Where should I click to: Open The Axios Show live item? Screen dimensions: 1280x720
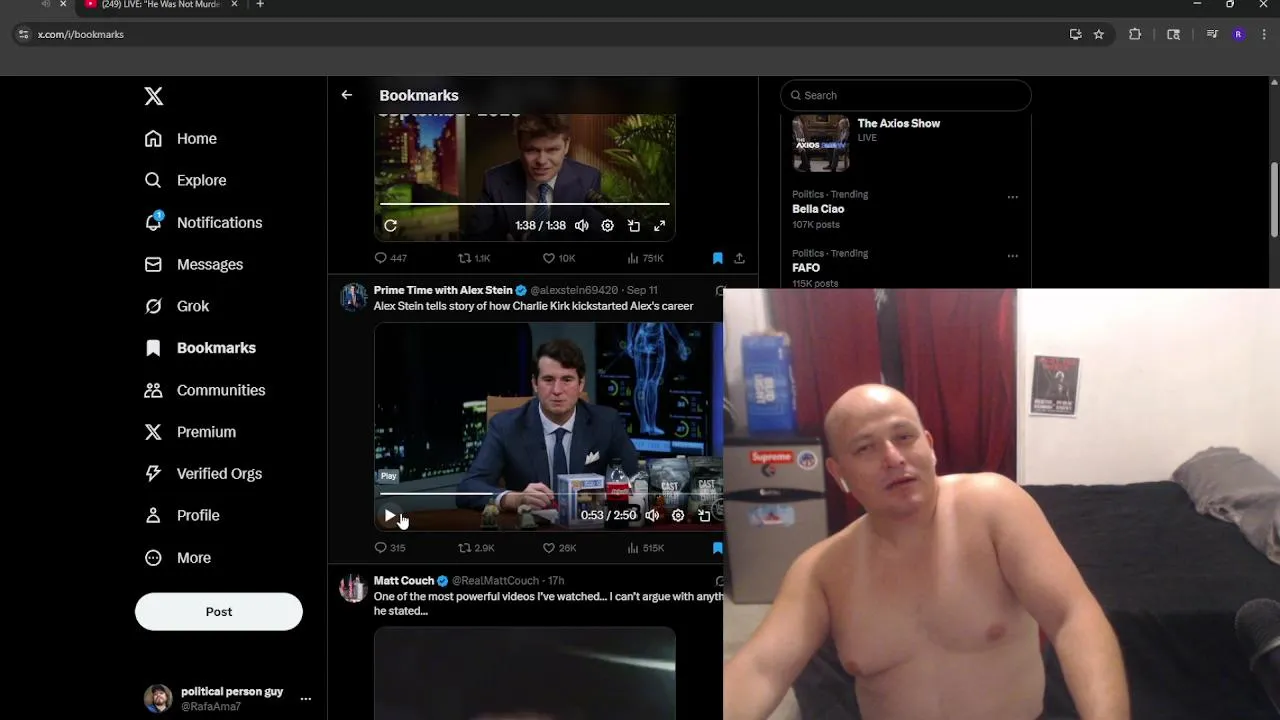pos(905,144)
